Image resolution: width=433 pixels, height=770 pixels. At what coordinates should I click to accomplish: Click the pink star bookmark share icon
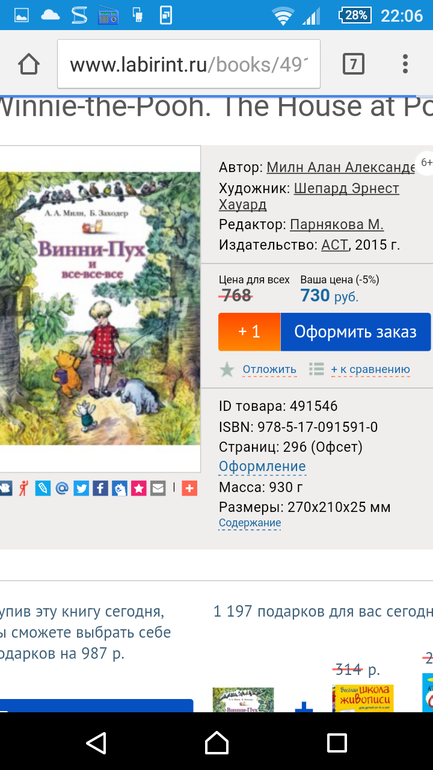tap(139, 488)
